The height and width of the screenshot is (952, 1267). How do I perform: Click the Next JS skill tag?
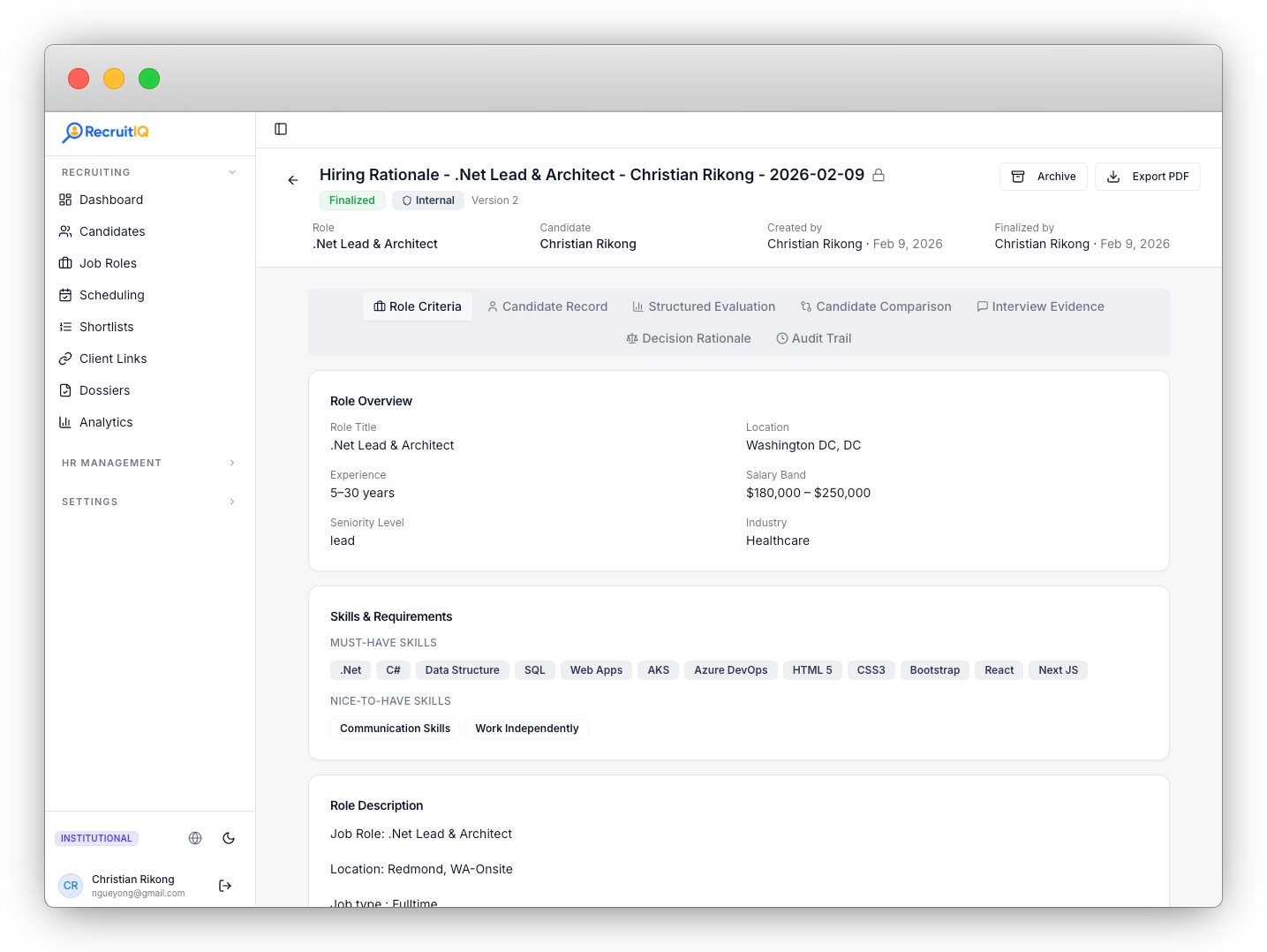[x=1059, y=670]
